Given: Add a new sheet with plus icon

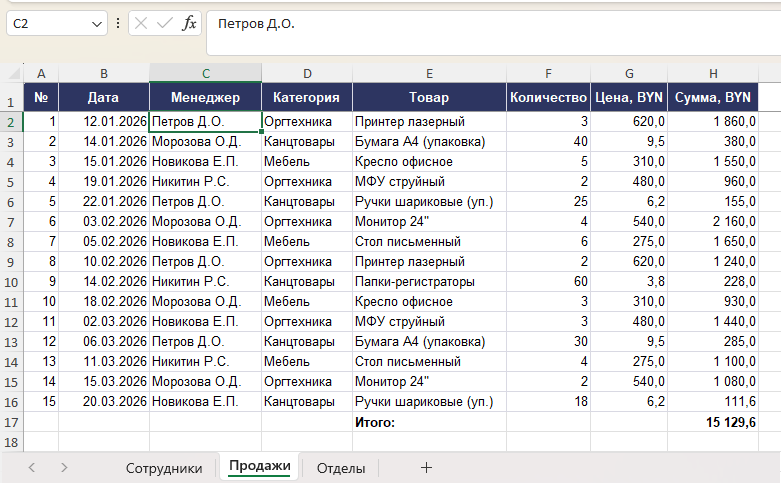Looking at the screenshot, I should pyautogui.click(x=426, y=468).
